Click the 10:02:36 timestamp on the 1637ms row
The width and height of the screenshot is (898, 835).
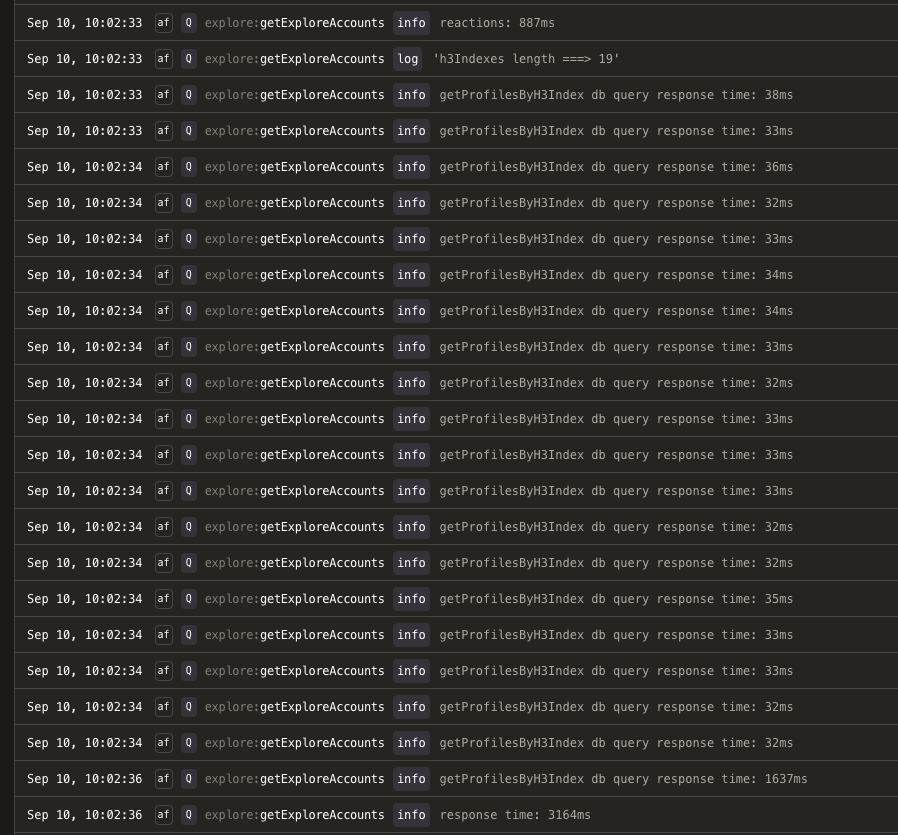(x=113, y=779)
